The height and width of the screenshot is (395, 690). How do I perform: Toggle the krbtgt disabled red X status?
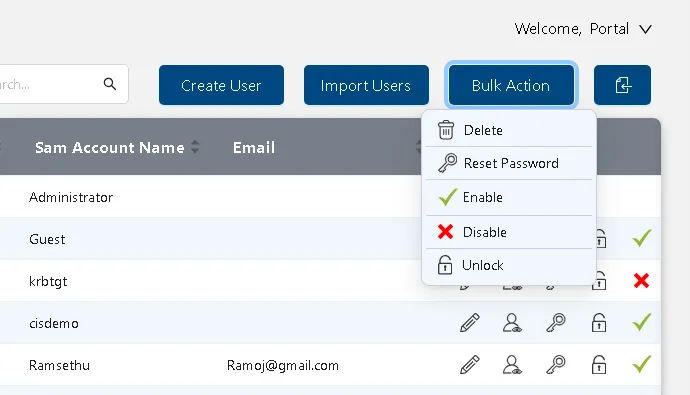pos(642,280)
